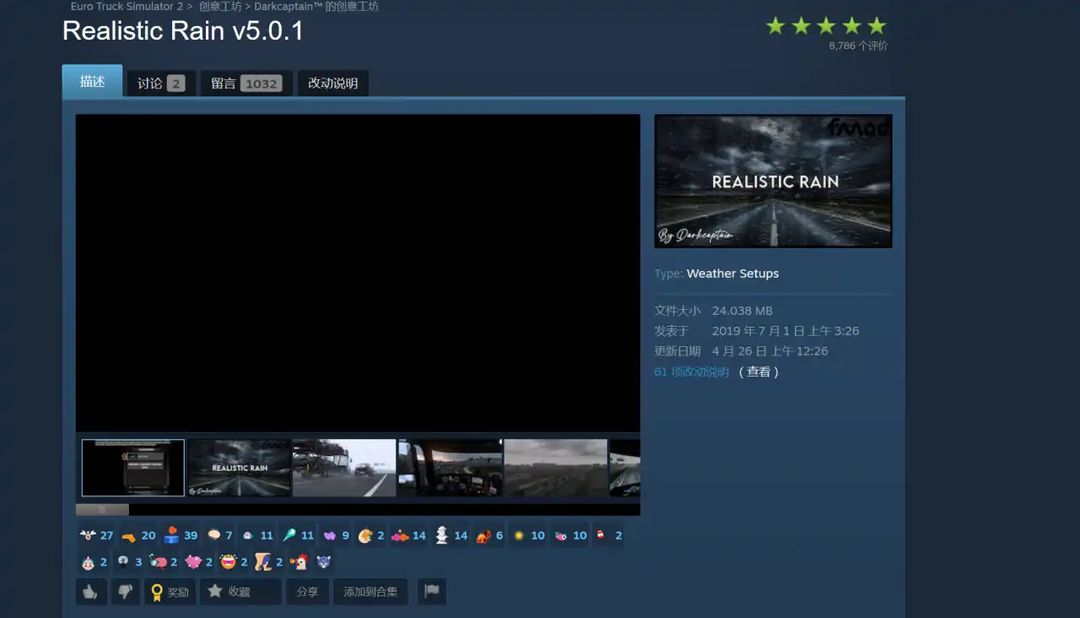Switch to the 改动说明 change notes tab
The image size is (1080, 618).
pos(333,83)
